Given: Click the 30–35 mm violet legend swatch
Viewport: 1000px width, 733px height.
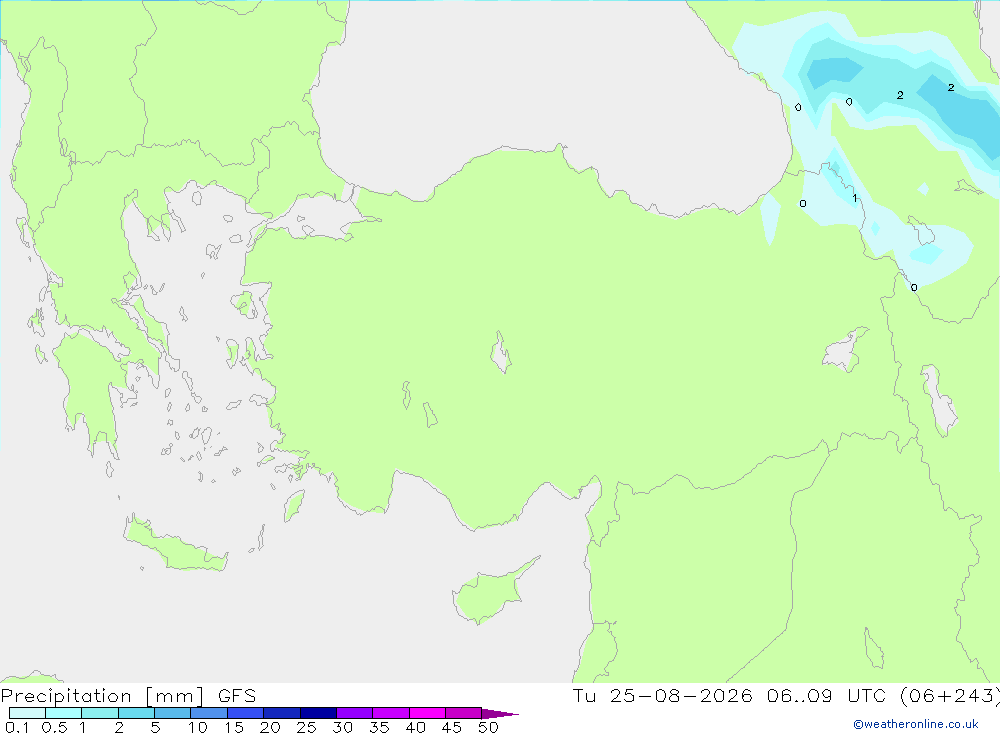Looking at the screenshot, I should pos(355,713).
